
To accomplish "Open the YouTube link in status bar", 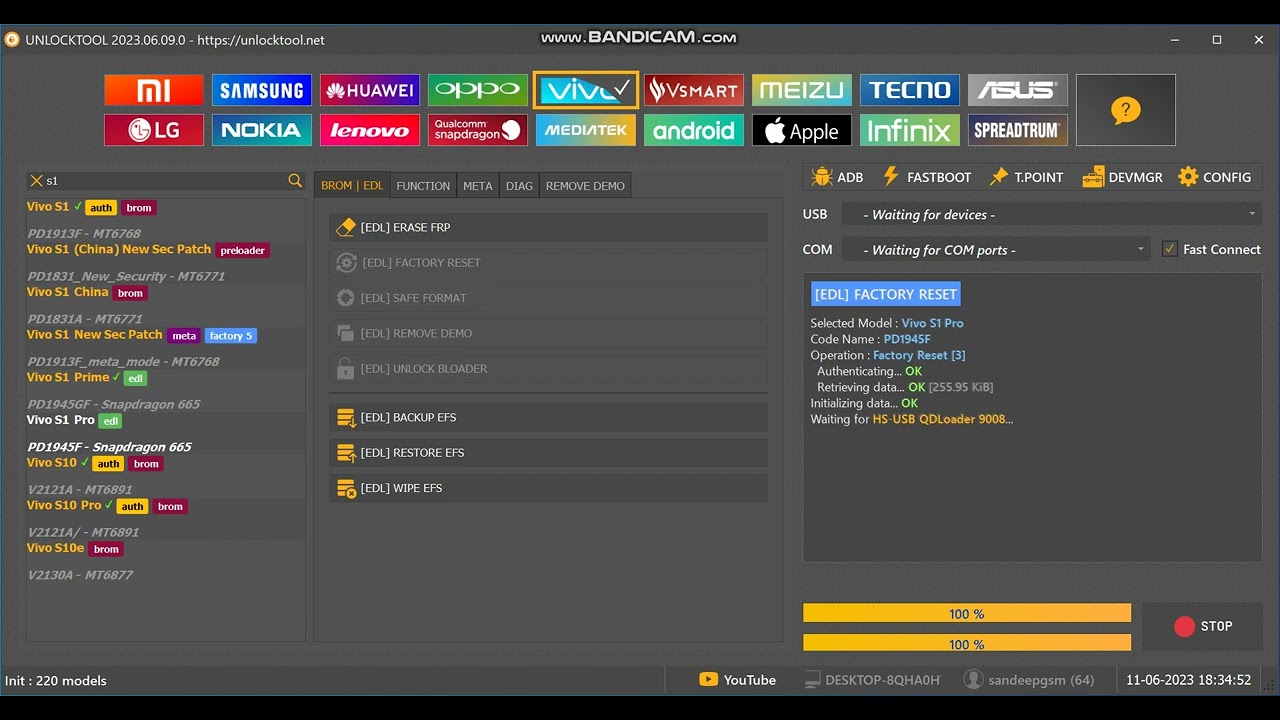I will (x=738, y=680).
